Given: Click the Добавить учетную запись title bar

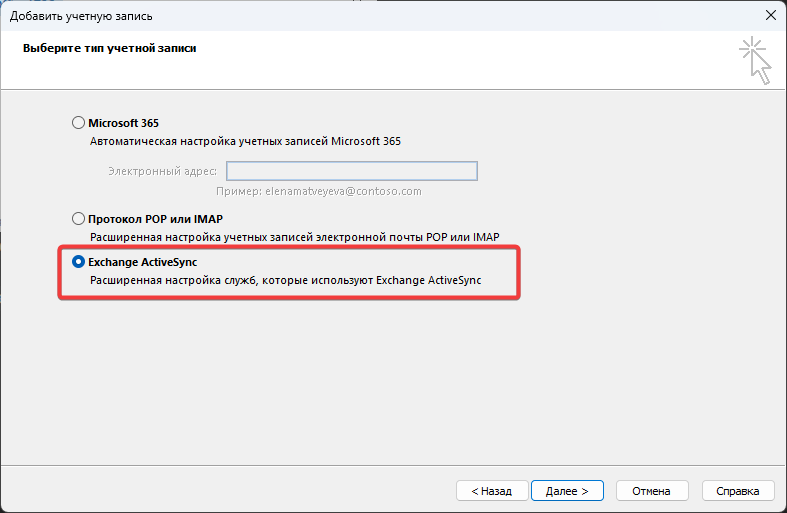Looking at the screenshot, I should click(300, 16).
